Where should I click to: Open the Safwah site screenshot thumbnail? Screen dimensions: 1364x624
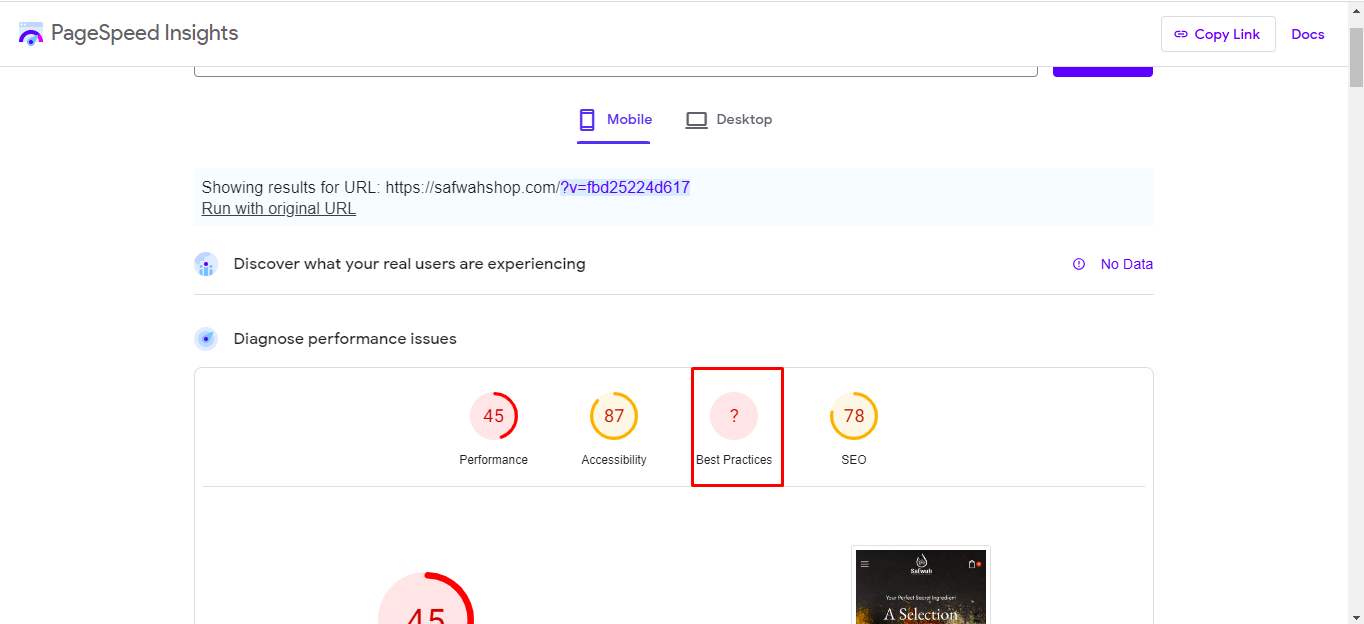[921, 585]
